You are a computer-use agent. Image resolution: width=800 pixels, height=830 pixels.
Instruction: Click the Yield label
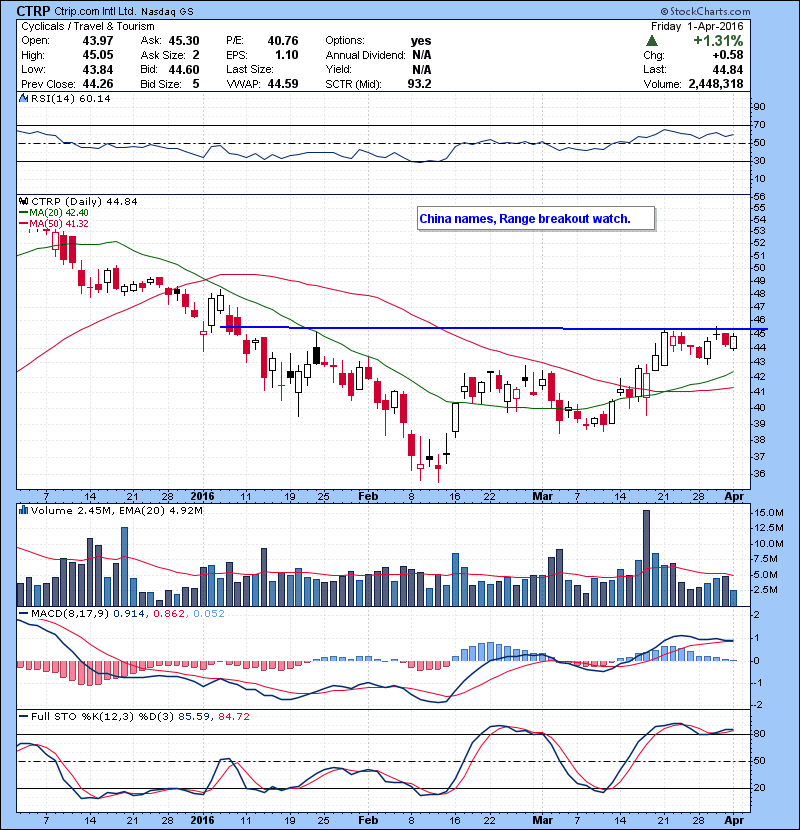[339, 69]
